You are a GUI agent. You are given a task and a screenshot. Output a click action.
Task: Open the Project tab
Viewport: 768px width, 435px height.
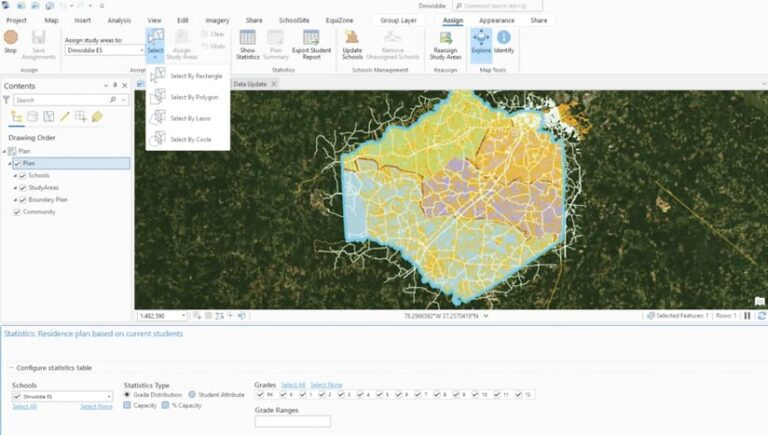click(16, 21)
